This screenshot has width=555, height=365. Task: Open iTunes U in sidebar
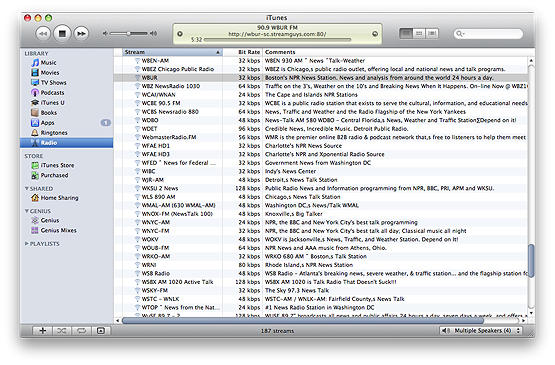pyautogui.click(x=52, y=103)
